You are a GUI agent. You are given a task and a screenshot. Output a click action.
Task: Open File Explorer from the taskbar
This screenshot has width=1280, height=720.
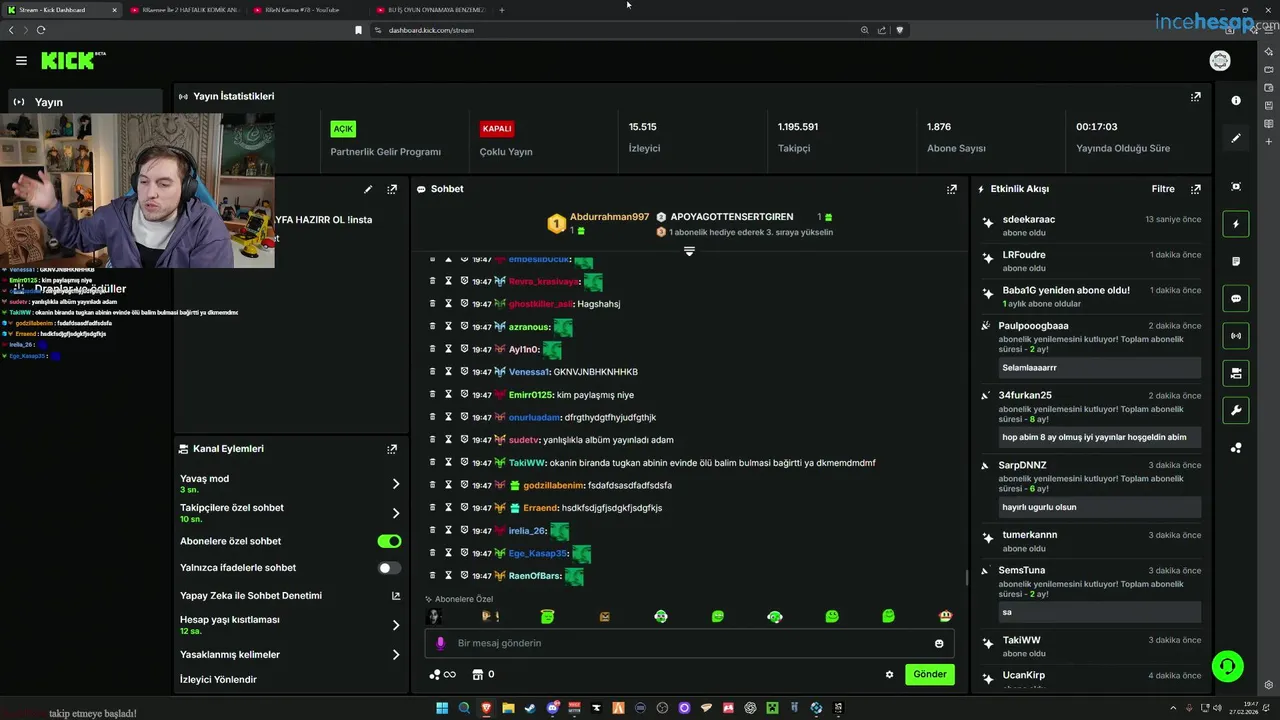(508, 708)
